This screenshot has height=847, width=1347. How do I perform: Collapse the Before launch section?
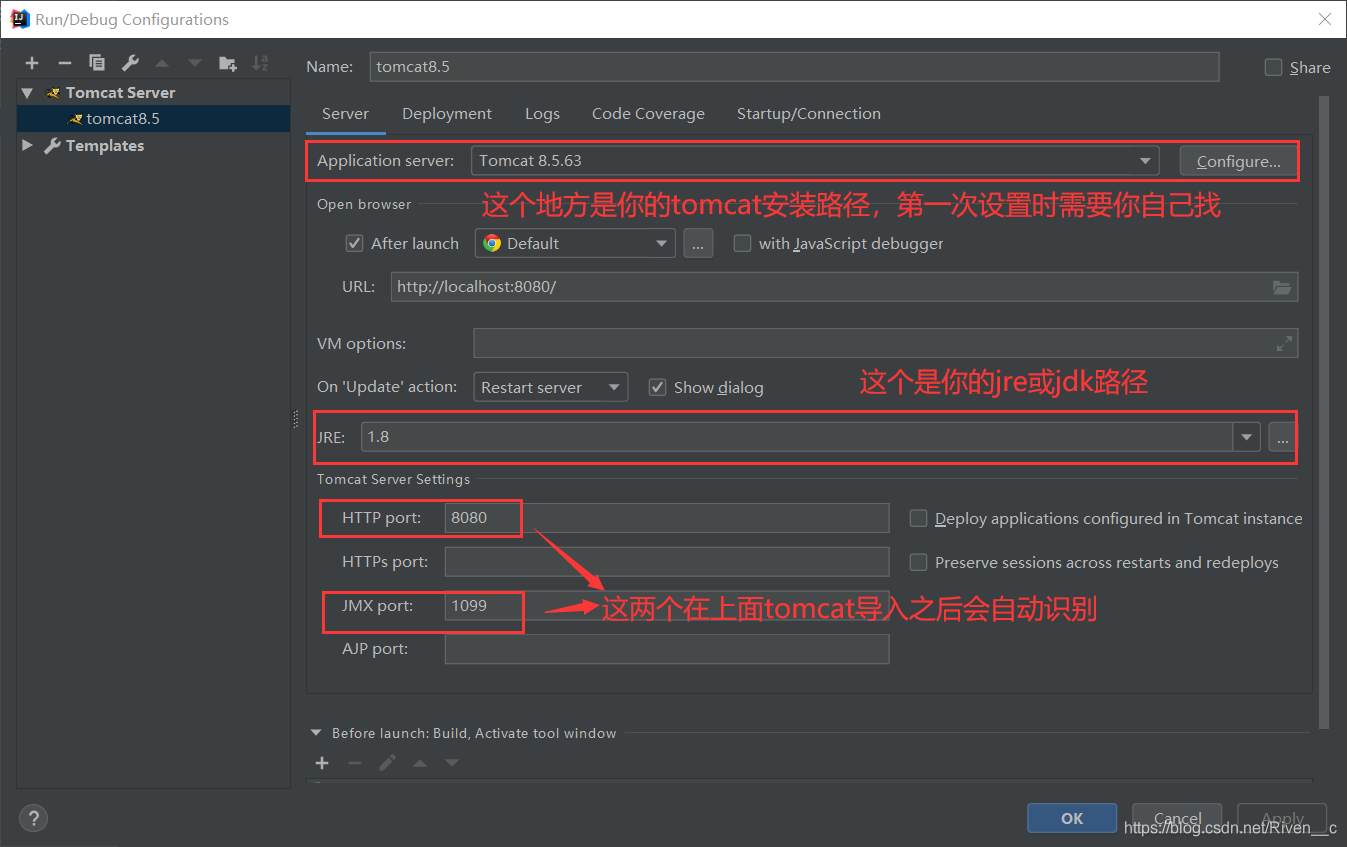click(317, 733)
